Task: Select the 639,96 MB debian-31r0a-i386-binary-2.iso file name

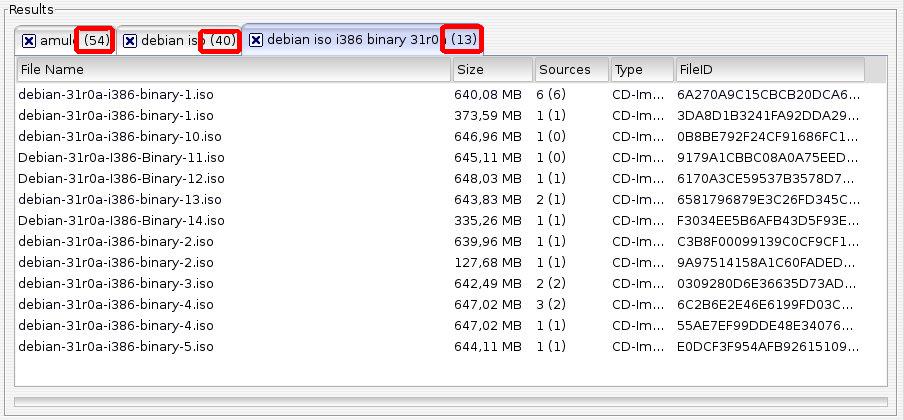Action: (116, 241)
